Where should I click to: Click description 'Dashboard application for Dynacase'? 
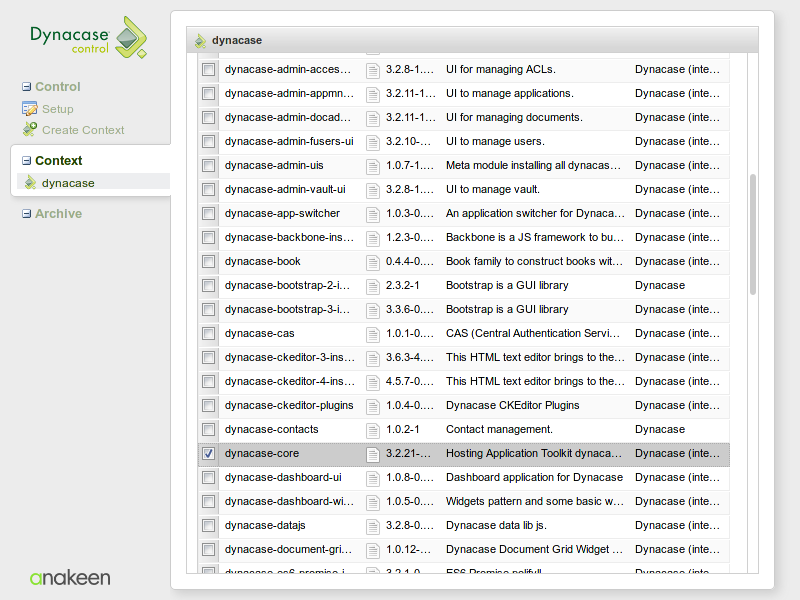click(x=535, y=477)
